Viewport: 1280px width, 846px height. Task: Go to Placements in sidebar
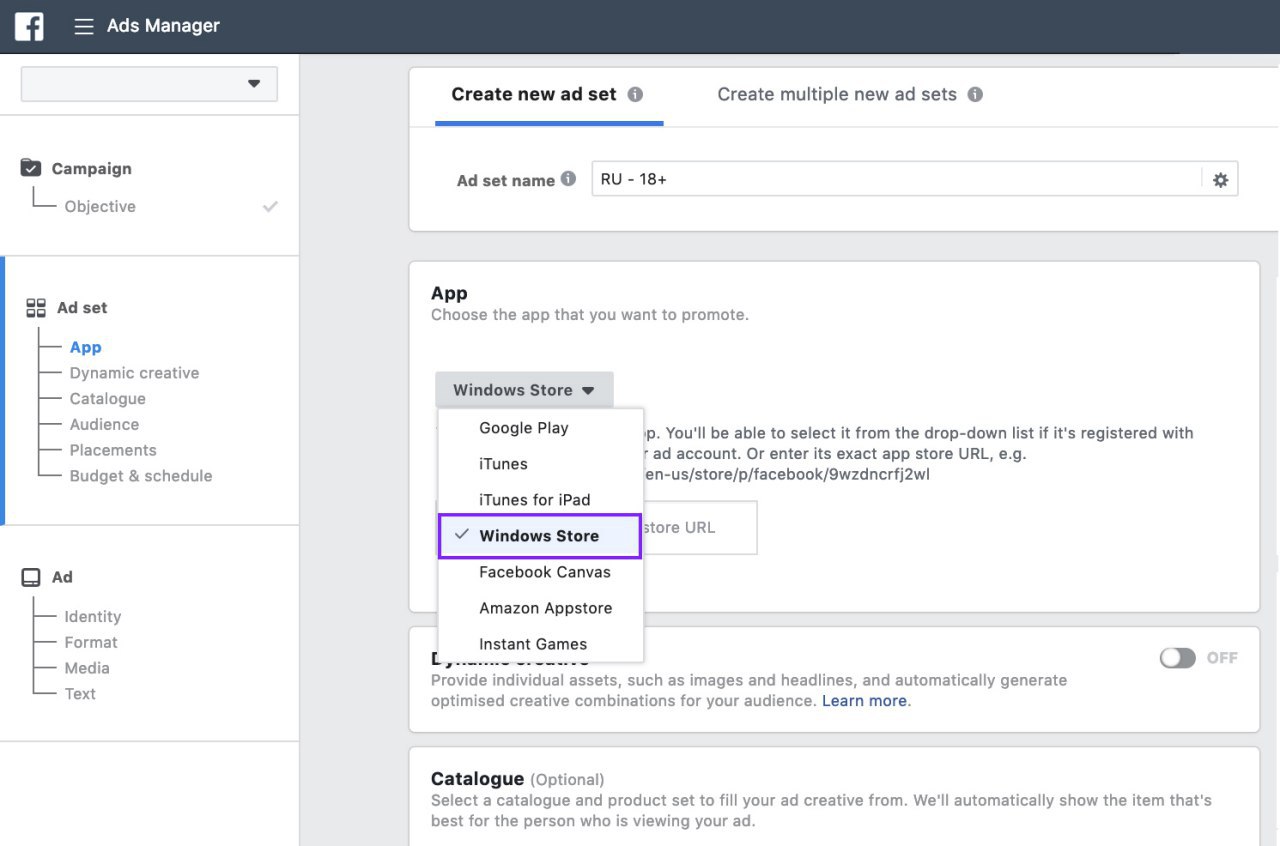click(113, 450)
